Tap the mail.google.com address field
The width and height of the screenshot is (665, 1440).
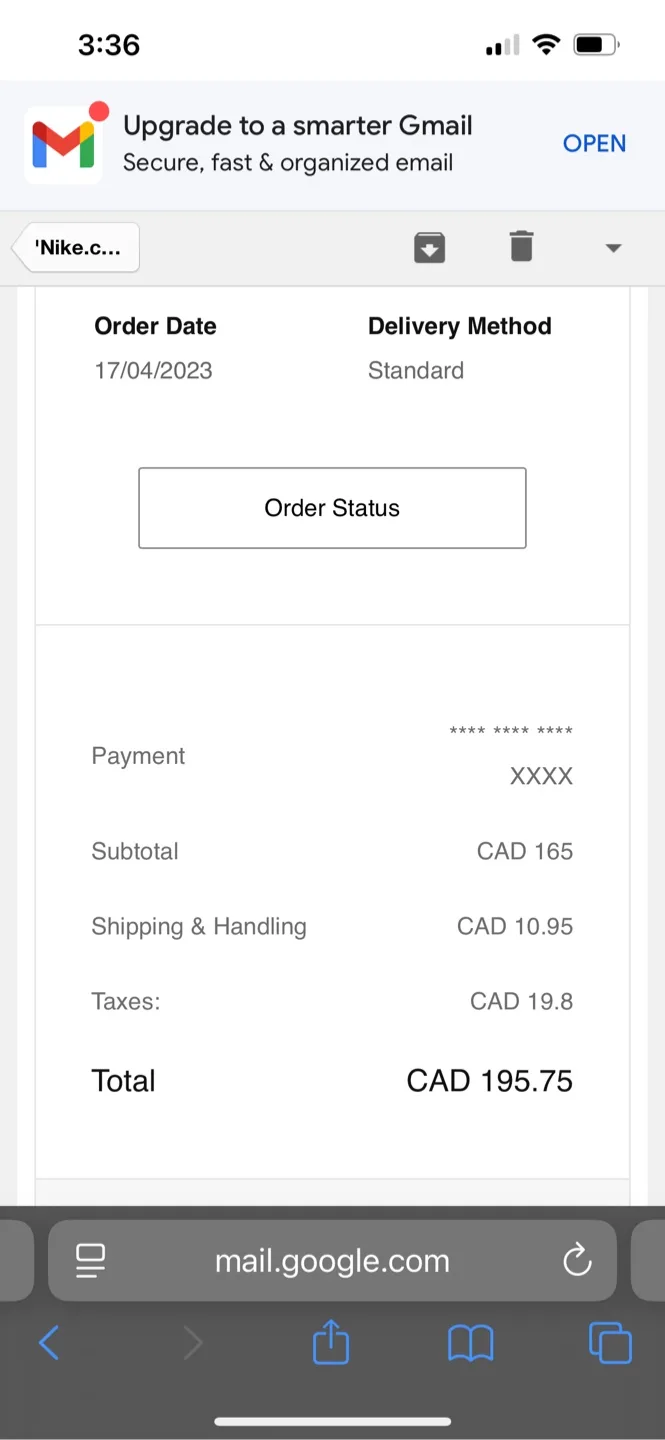pyautogui.click(x=332, y=1261)
